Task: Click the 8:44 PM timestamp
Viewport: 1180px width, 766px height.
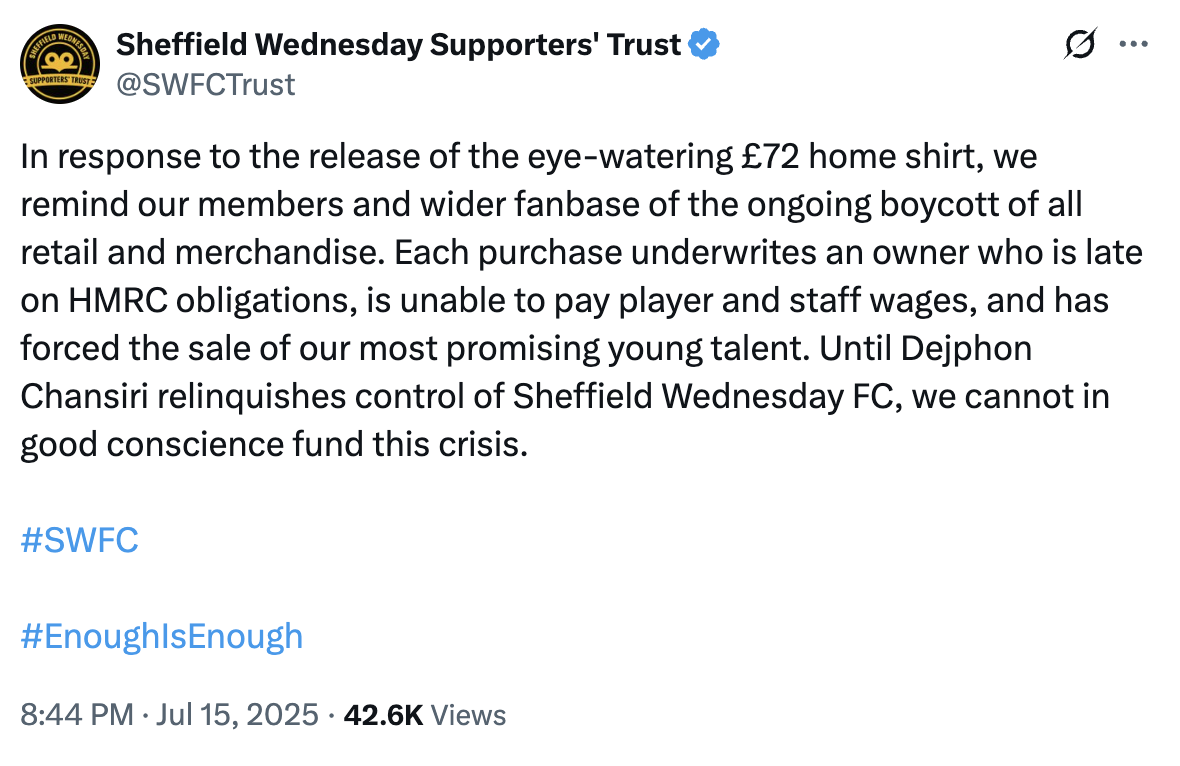Action: pos(77,715)
